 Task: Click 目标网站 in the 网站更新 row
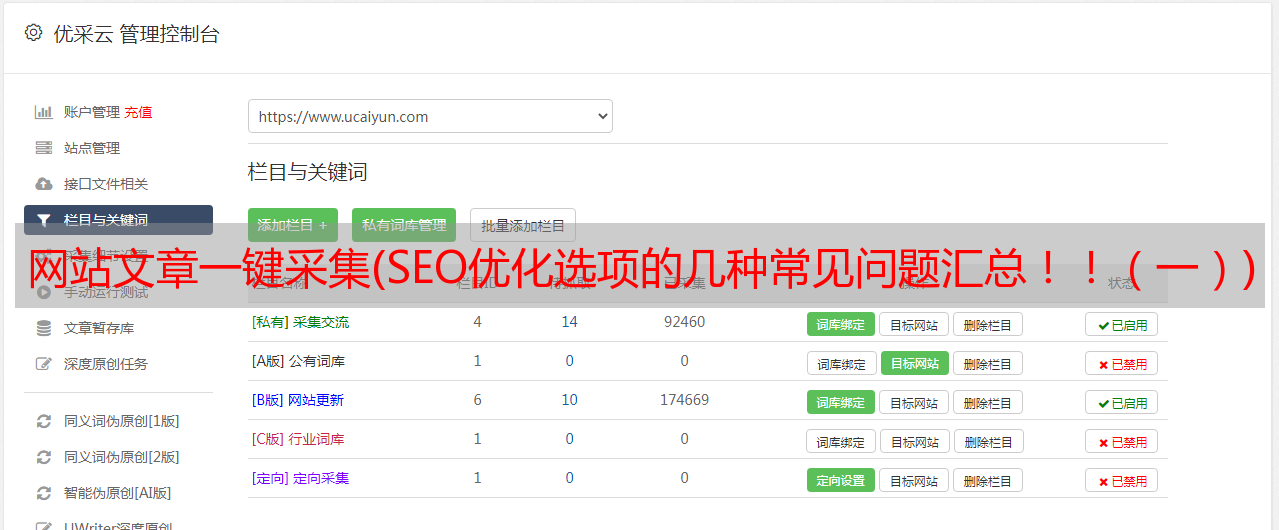914,402
